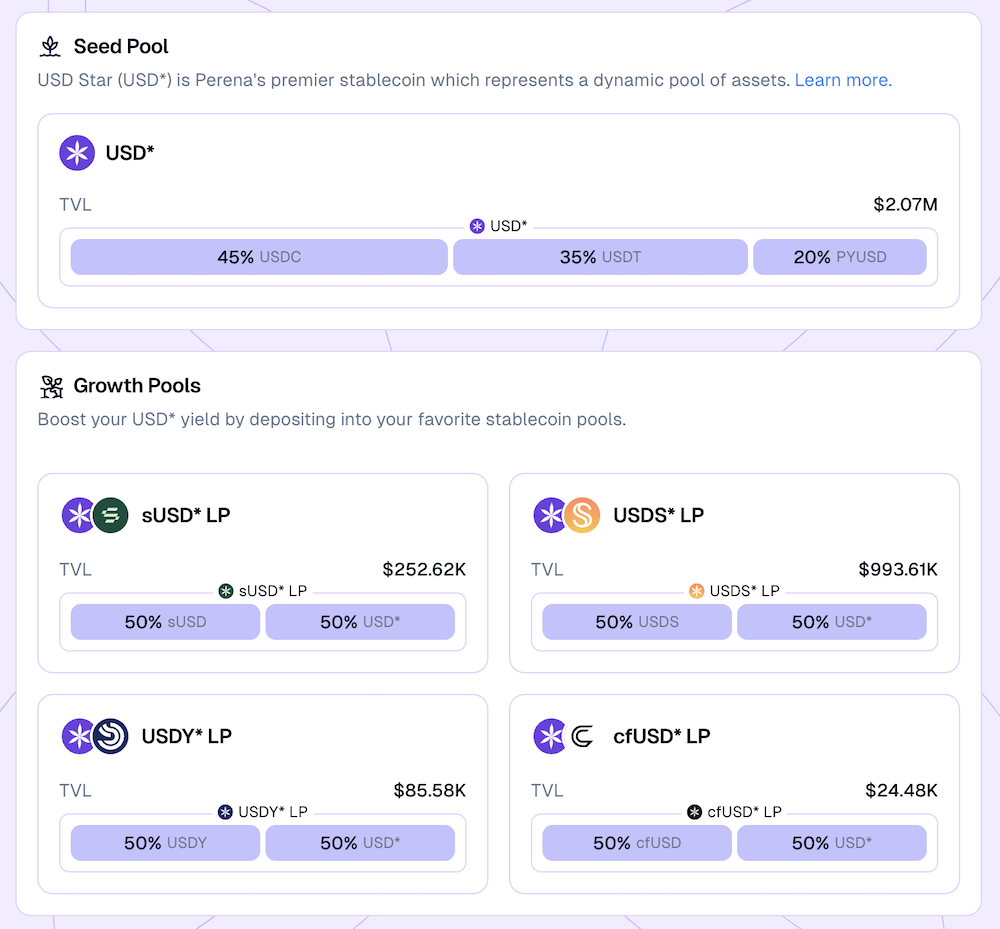Select the 45% USDC allocation segment
Image resolution: width=1000 pixels, height=929 pixels.
pos(259,257)
